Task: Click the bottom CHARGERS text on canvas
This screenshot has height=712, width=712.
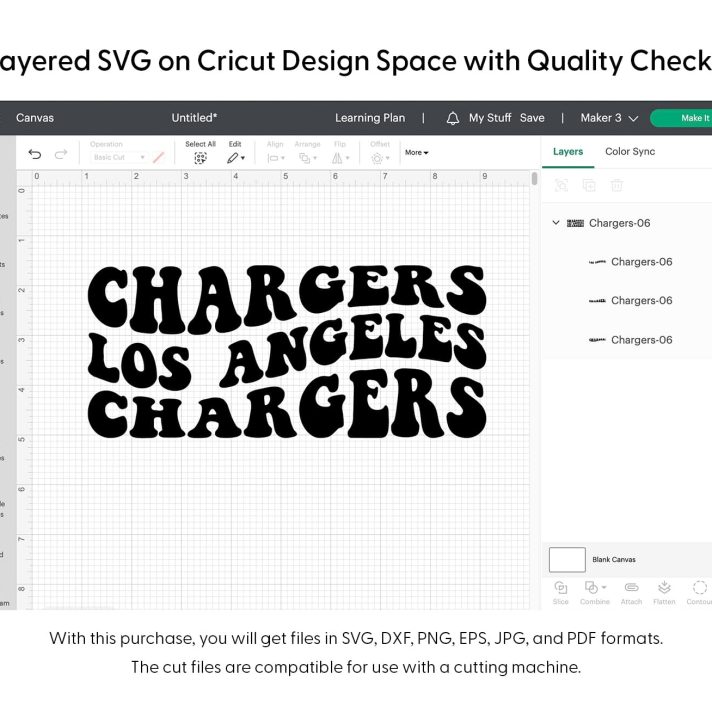Action: [x=287, y=404]
